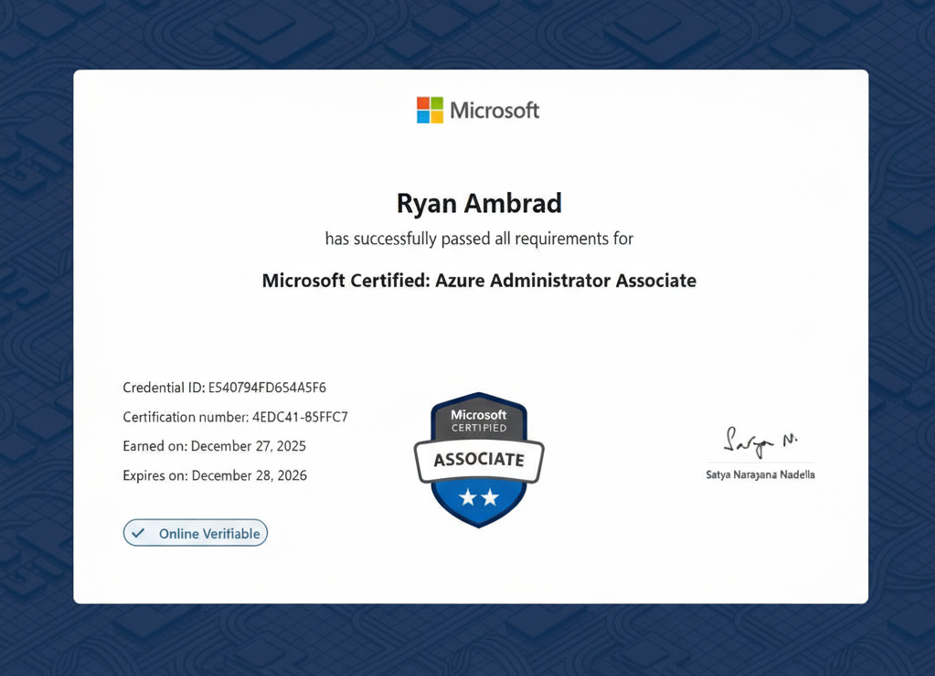Image resolution: width=935 pixels, height=676 pixels.
Task: Click the Microsoft Certified text atop the shield
Action: click(x=479, y=420)
